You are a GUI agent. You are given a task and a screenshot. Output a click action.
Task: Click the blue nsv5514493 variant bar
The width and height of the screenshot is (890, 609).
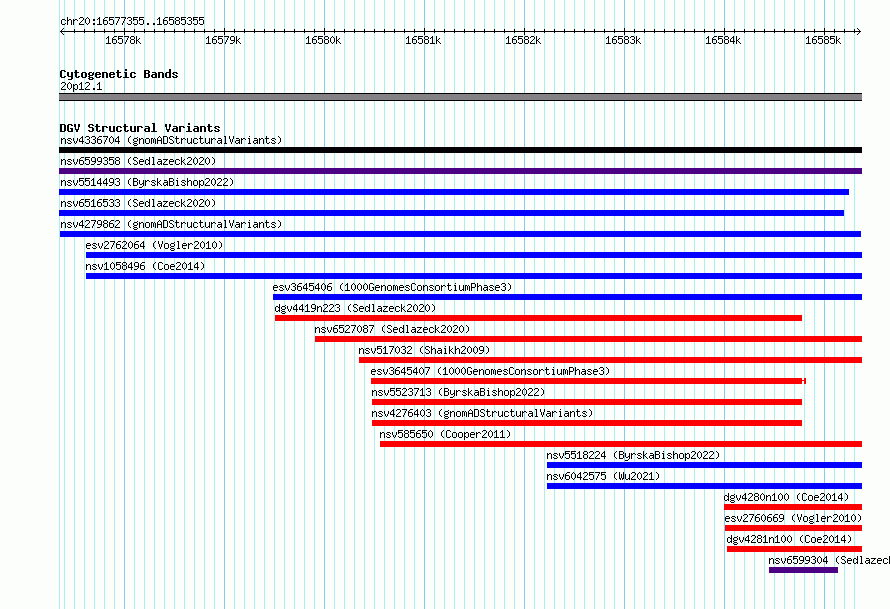tap(454, 192)
